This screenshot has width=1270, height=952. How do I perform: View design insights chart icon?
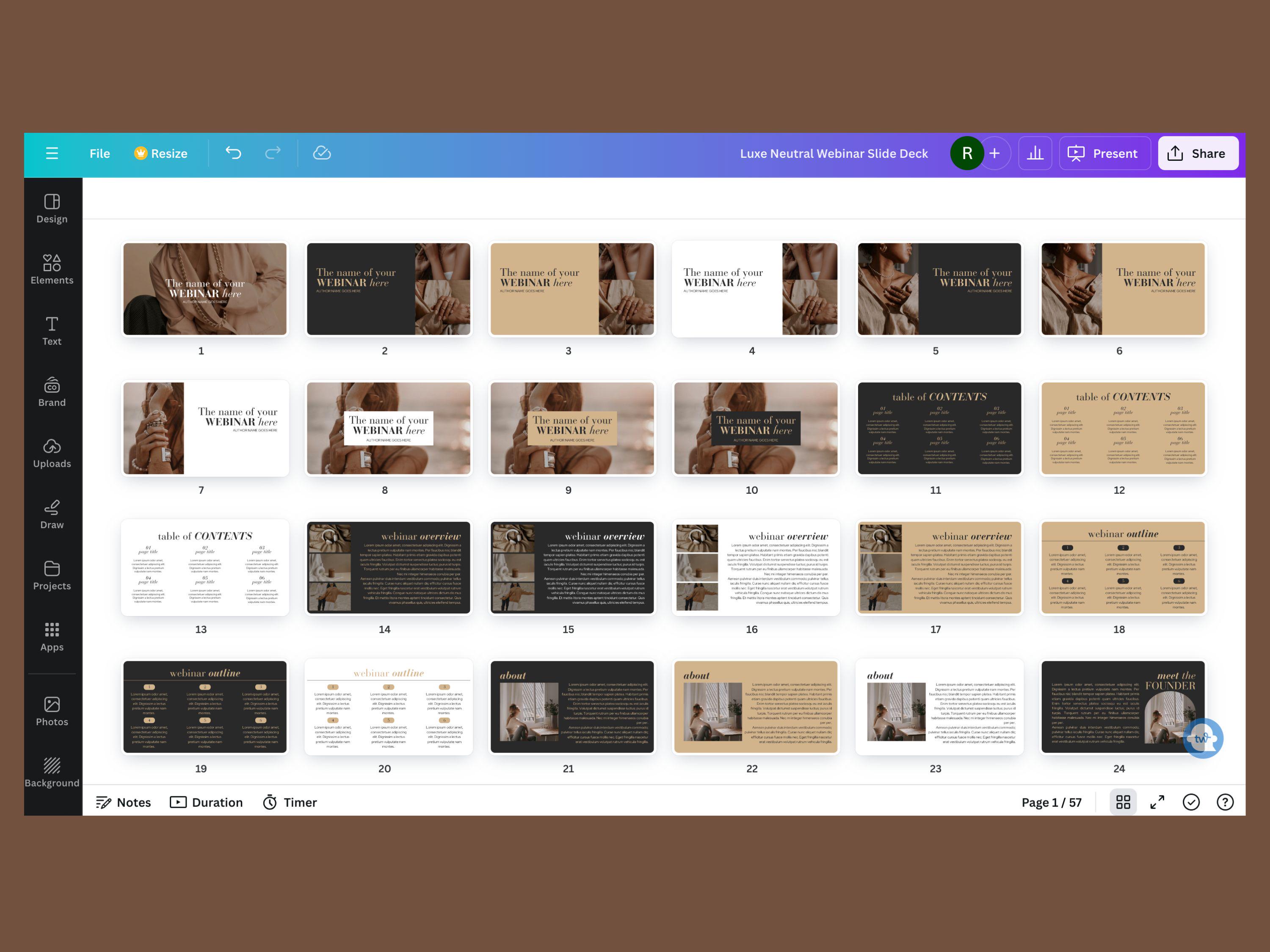tap(1035, 153)
